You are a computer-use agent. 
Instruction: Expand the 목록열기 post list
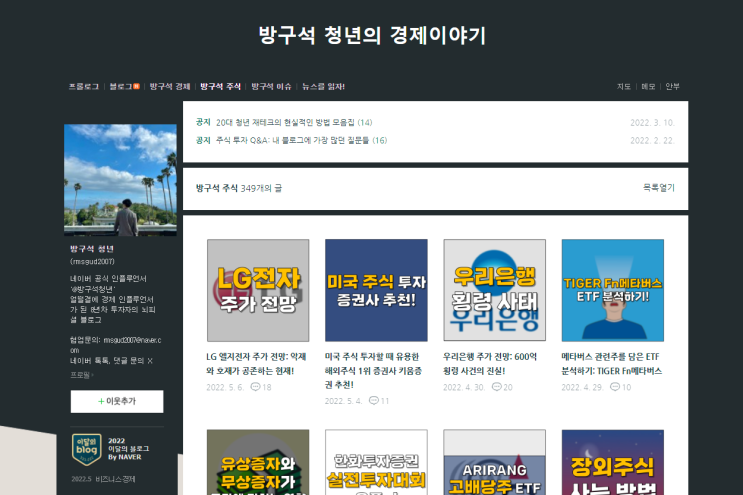click(x=659, y=188)
